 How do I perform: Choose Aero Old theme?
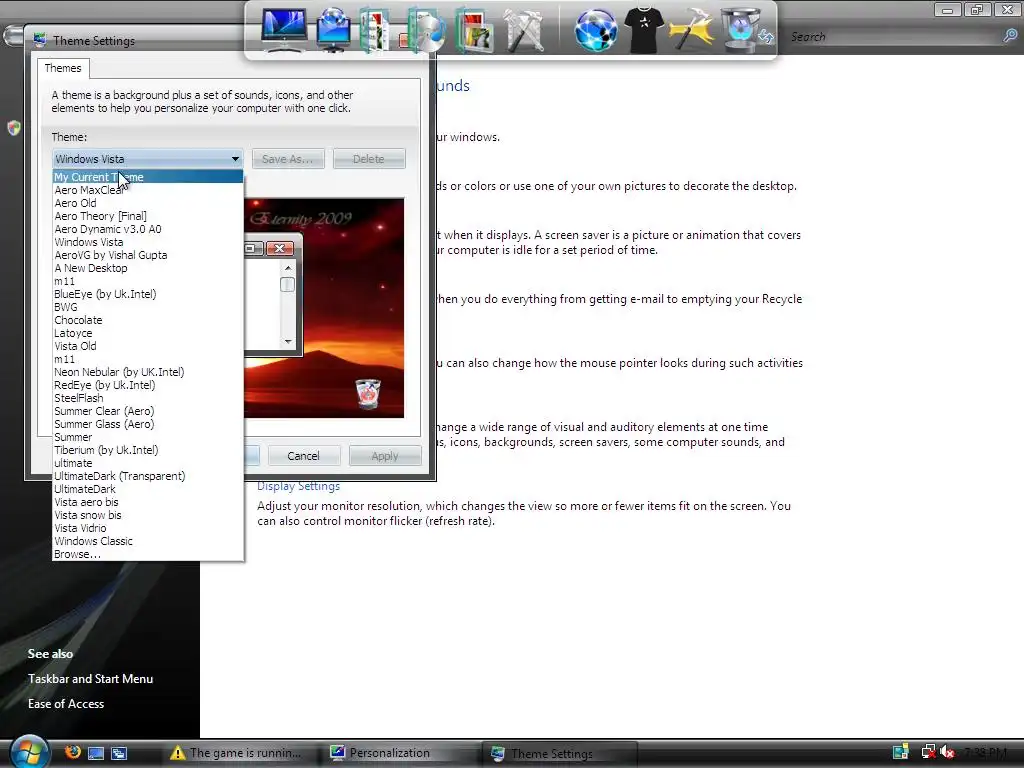point(148,203)
